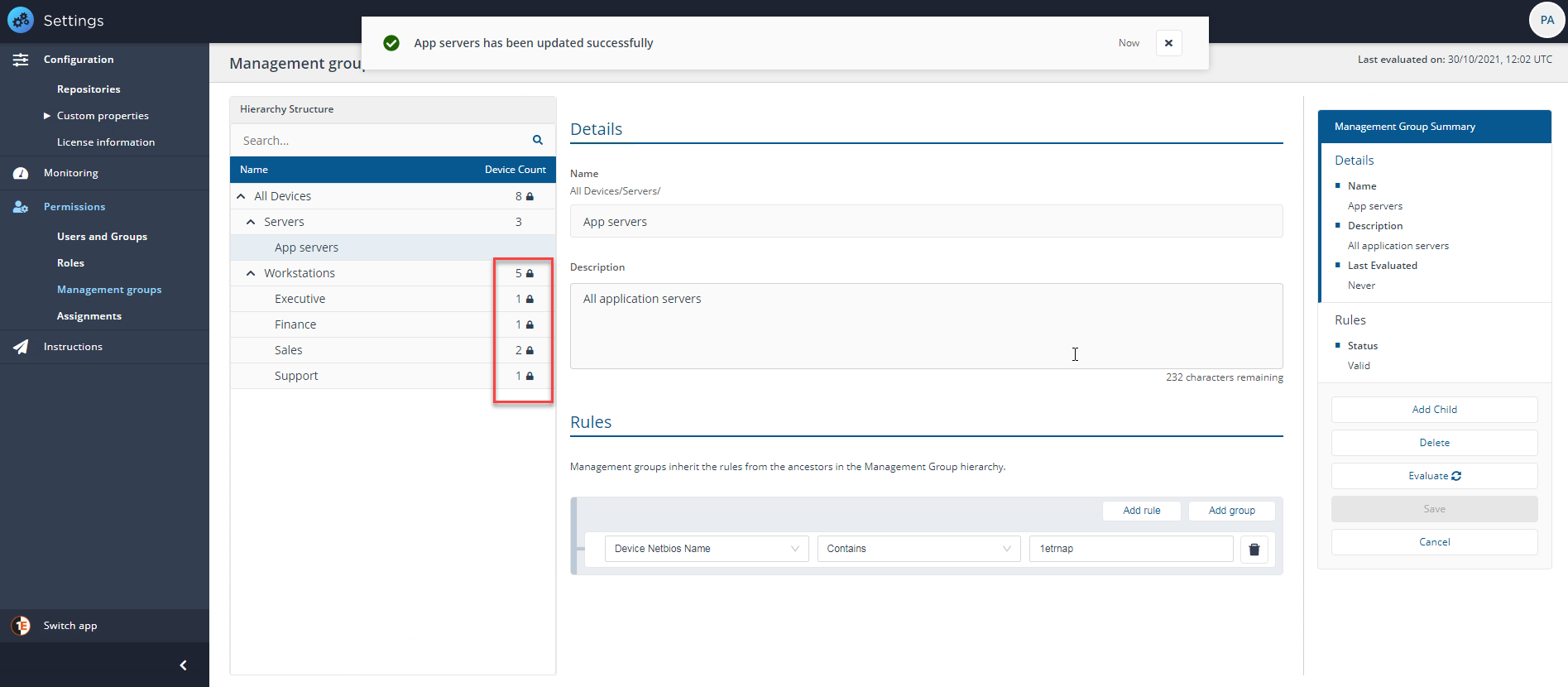The height and width of the screenshot is (687, 1568).
Task: Focus the hierarchy Search field
Action: tap(381, 141)
